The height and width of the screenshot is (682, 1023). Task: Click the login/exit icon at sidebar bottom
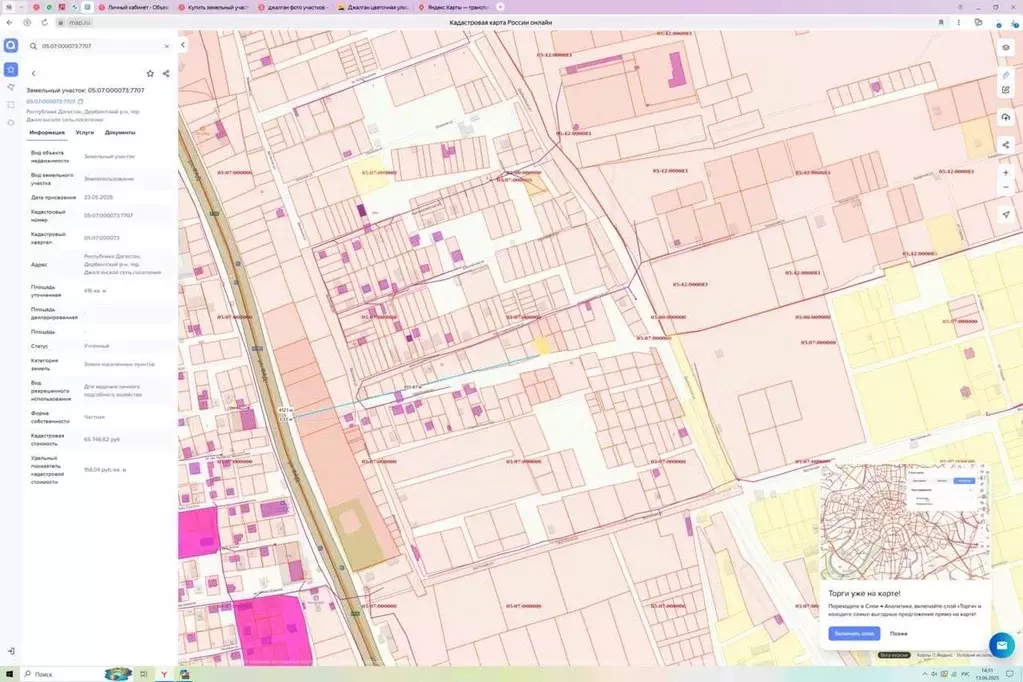click(x=11, y=651)
